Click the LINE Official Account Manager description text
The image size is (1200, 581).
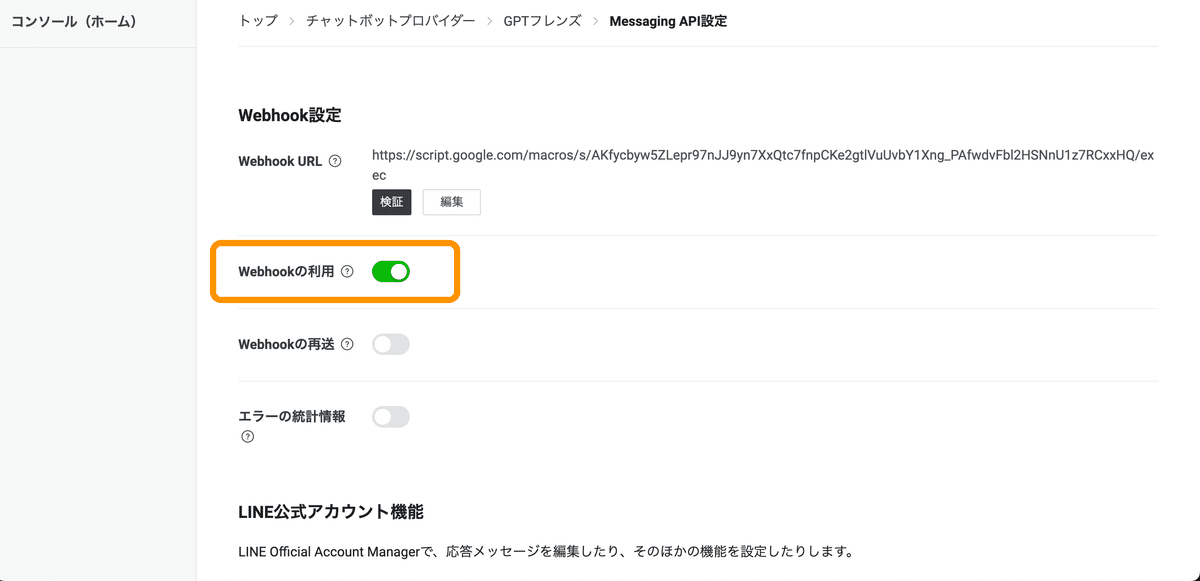click(x=545, y=551)
